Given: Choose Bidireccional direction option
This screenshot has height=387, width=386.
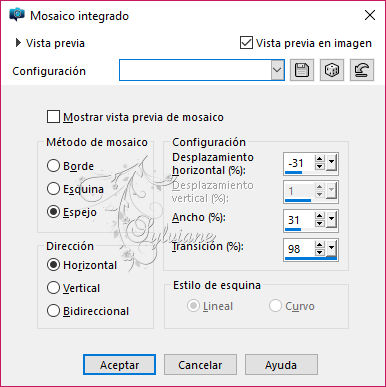Looking at the screenshot, I should (x=53, y=311).
